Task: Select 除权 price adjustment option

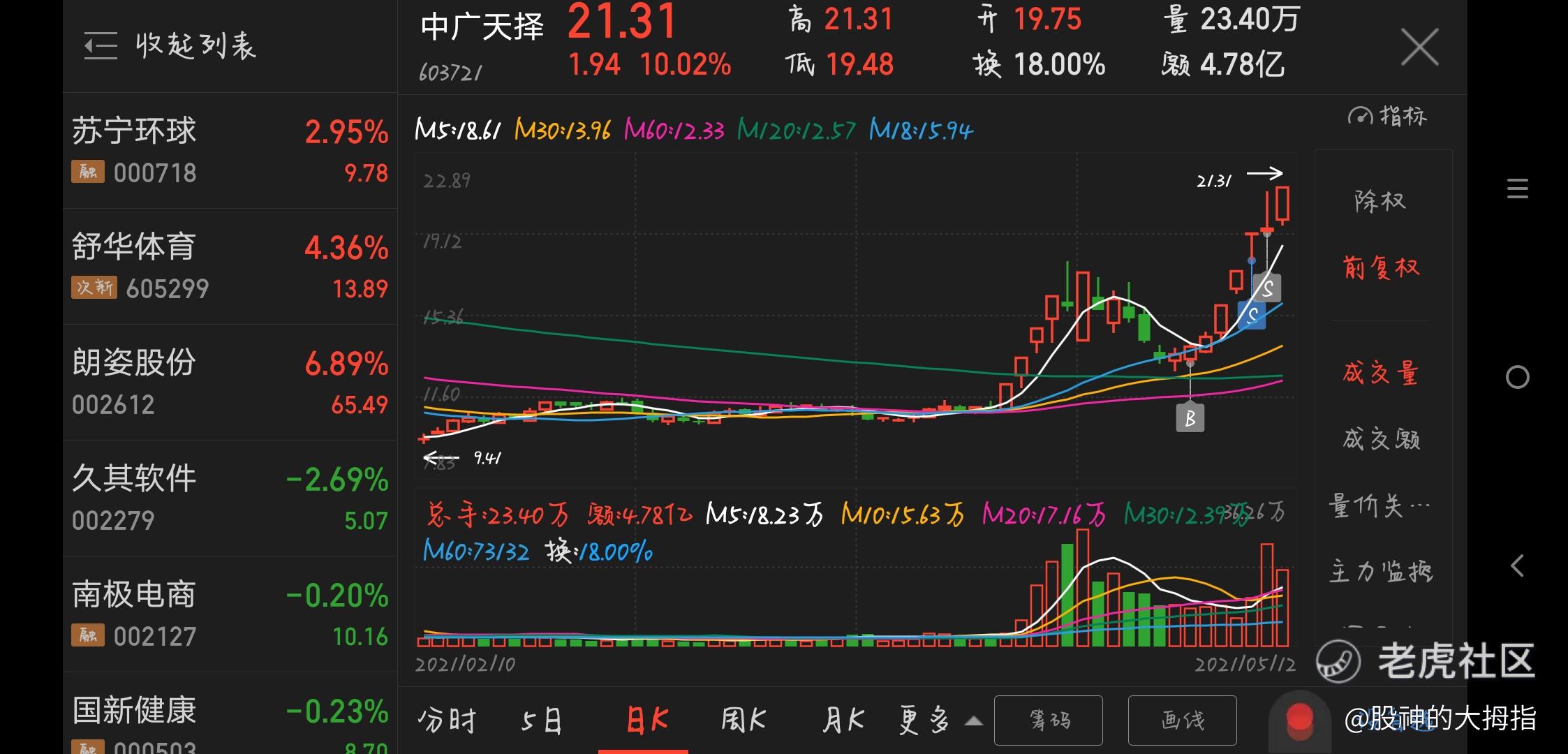Action: (1380, 201)
